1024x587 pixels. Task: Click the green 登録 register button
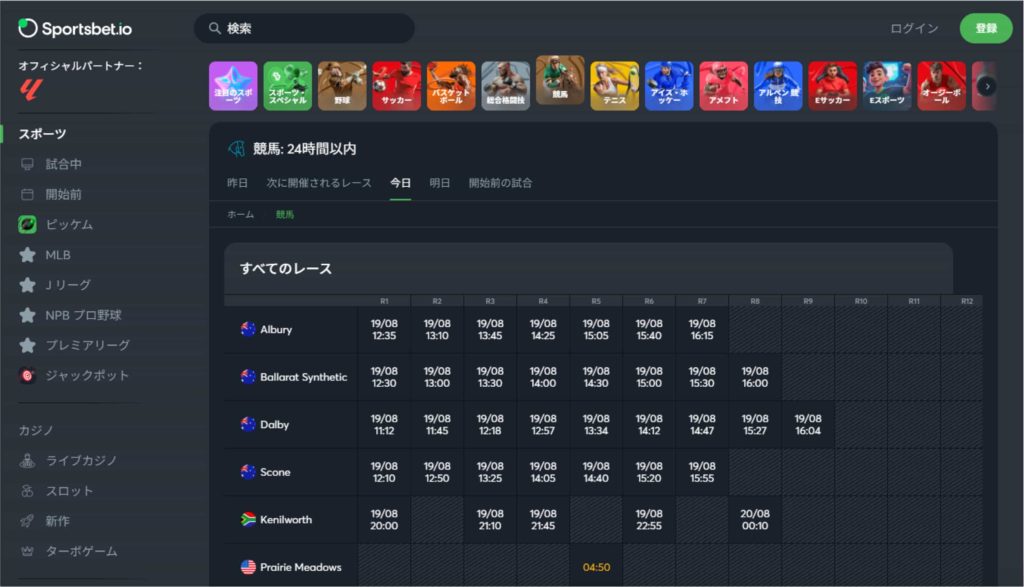pyautogui.click(x=986, y=28)
